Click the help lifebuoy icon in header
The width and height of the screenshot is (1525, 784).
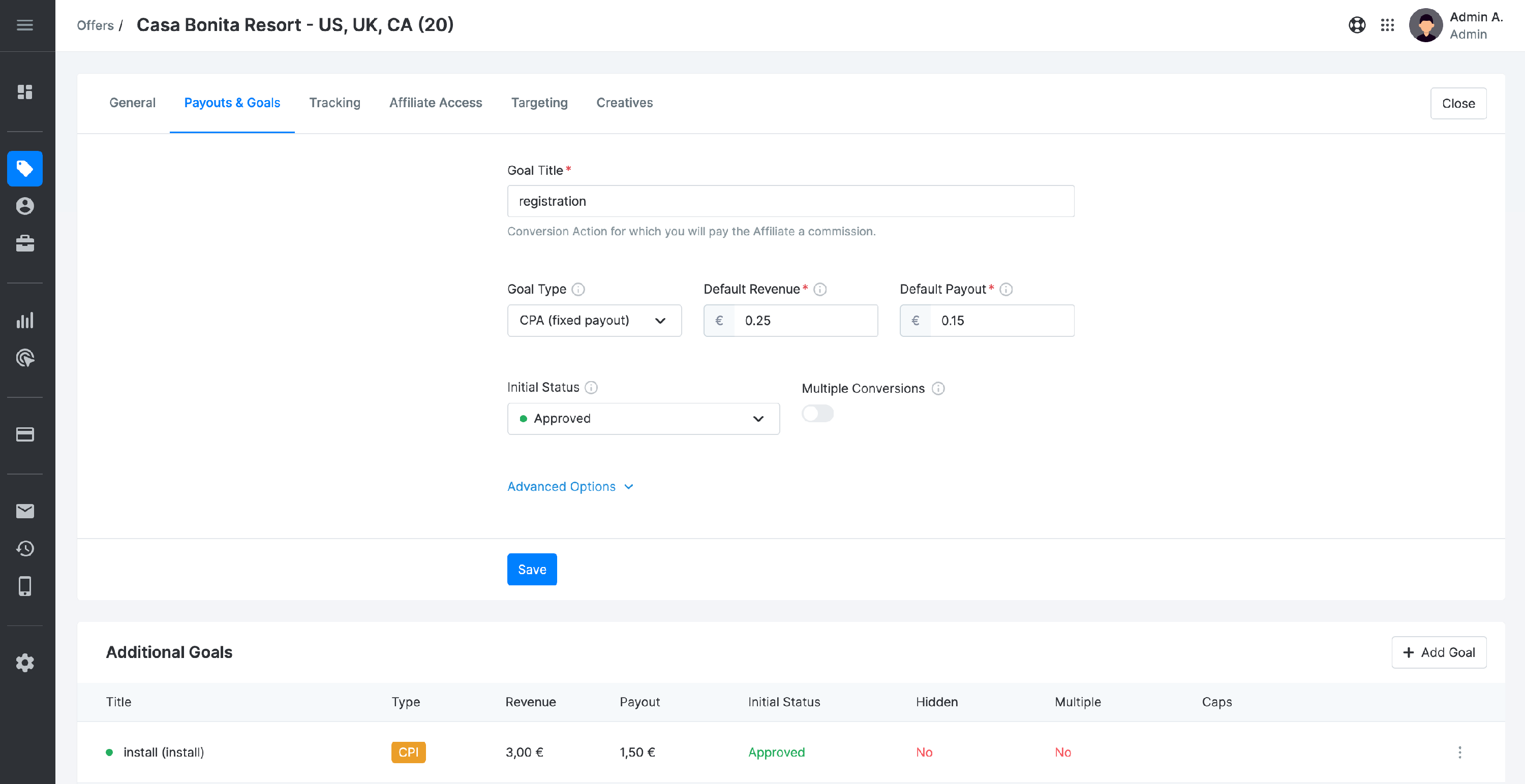[x=1357, y=25]
